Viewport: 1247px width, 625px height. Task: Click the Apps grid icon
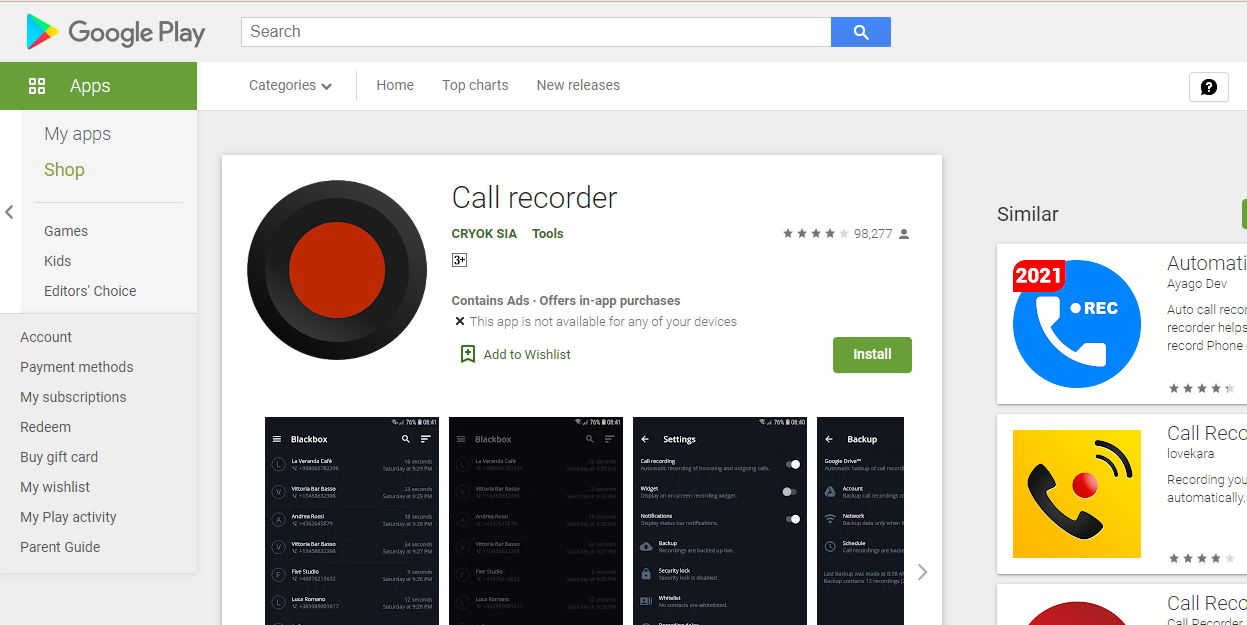(38, 86)
